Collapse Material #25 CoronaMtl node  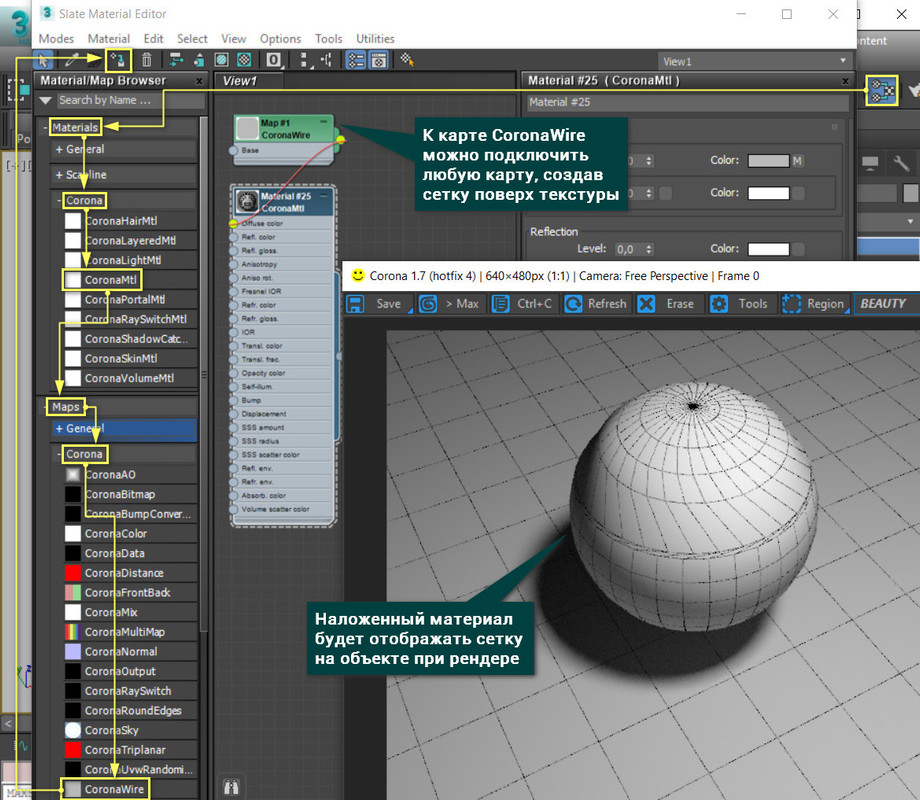[x=323, y=195]
